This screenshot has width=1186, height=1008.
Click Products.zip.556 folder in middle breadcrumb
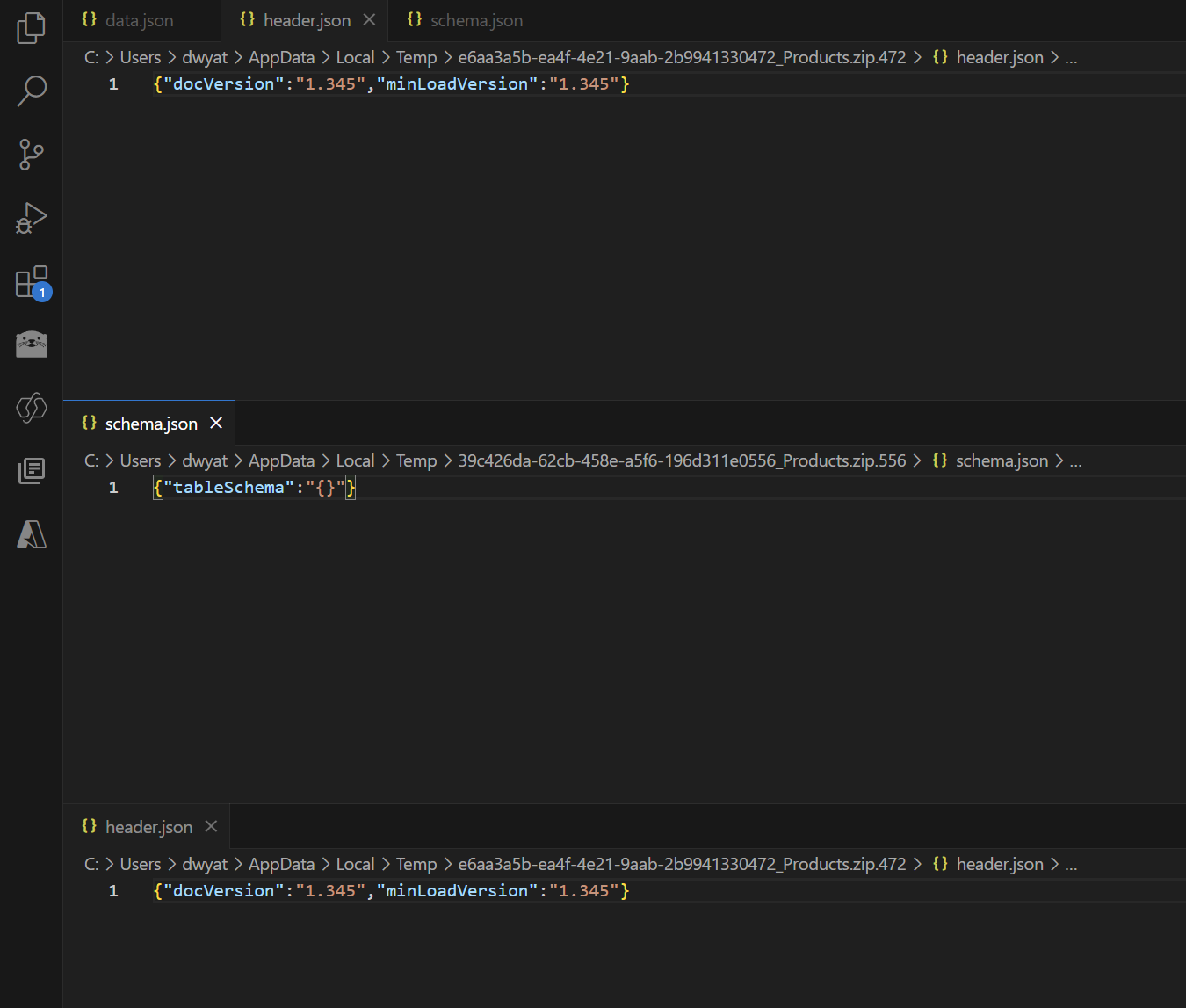point(682,460)
